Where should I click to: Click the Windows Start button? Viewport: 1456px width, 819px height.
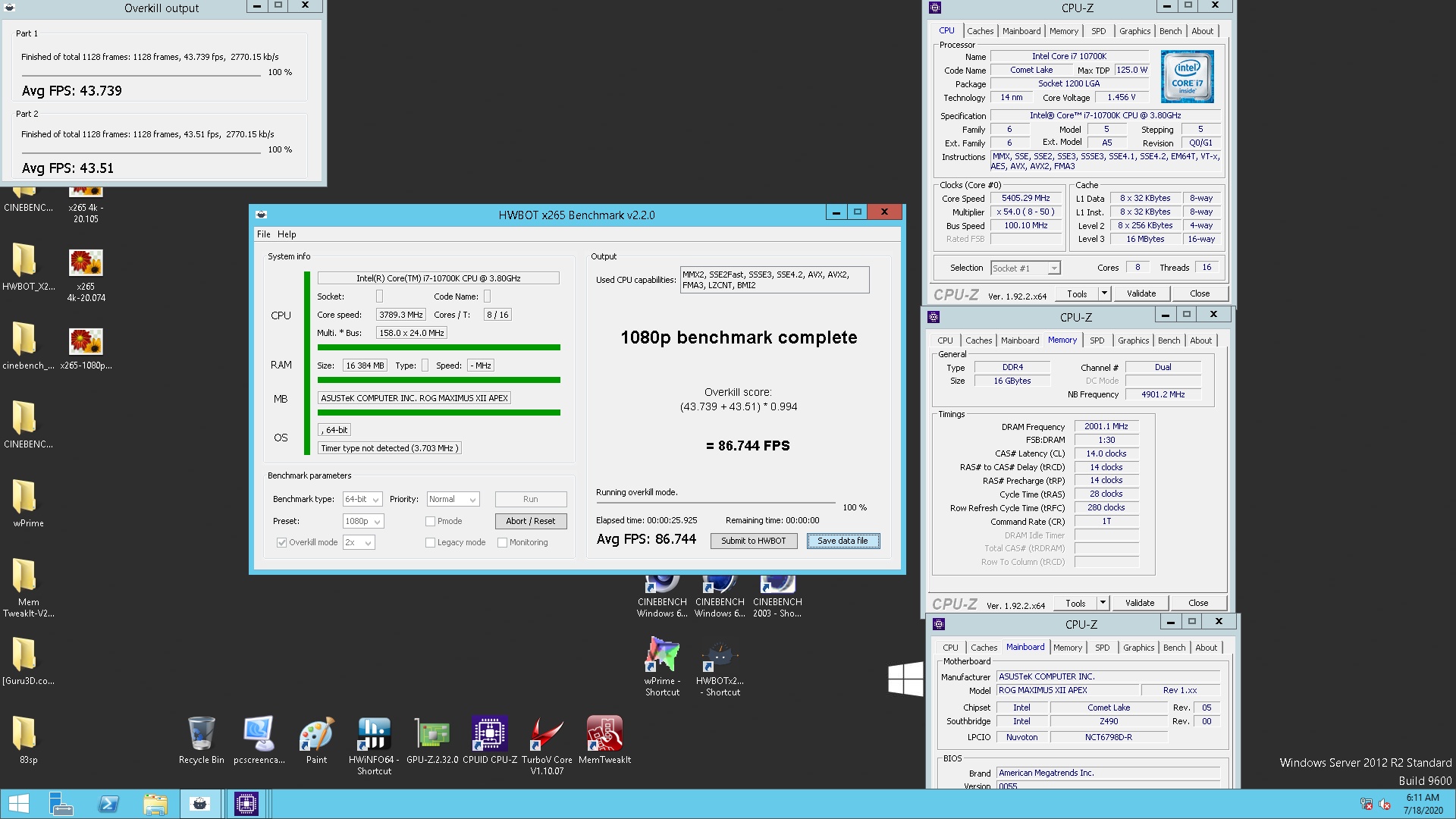pyautogui.click(x=18, y=804)
